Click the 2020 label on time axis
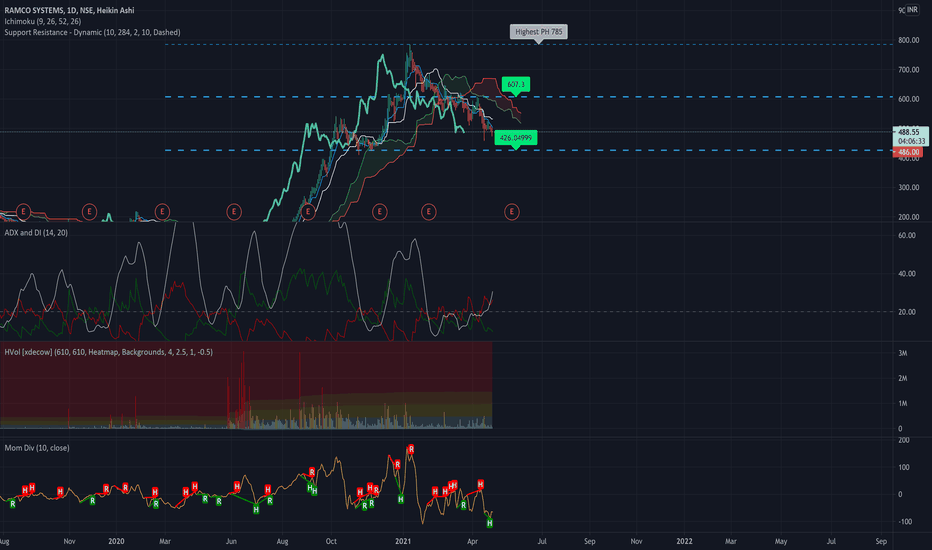The height and width of the screenshot is (550, 932). 116,541
